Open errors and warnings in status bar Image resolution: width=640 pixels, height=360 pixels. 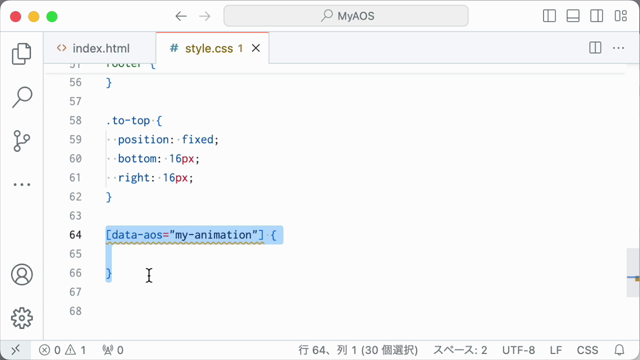[x=62, y=350]
